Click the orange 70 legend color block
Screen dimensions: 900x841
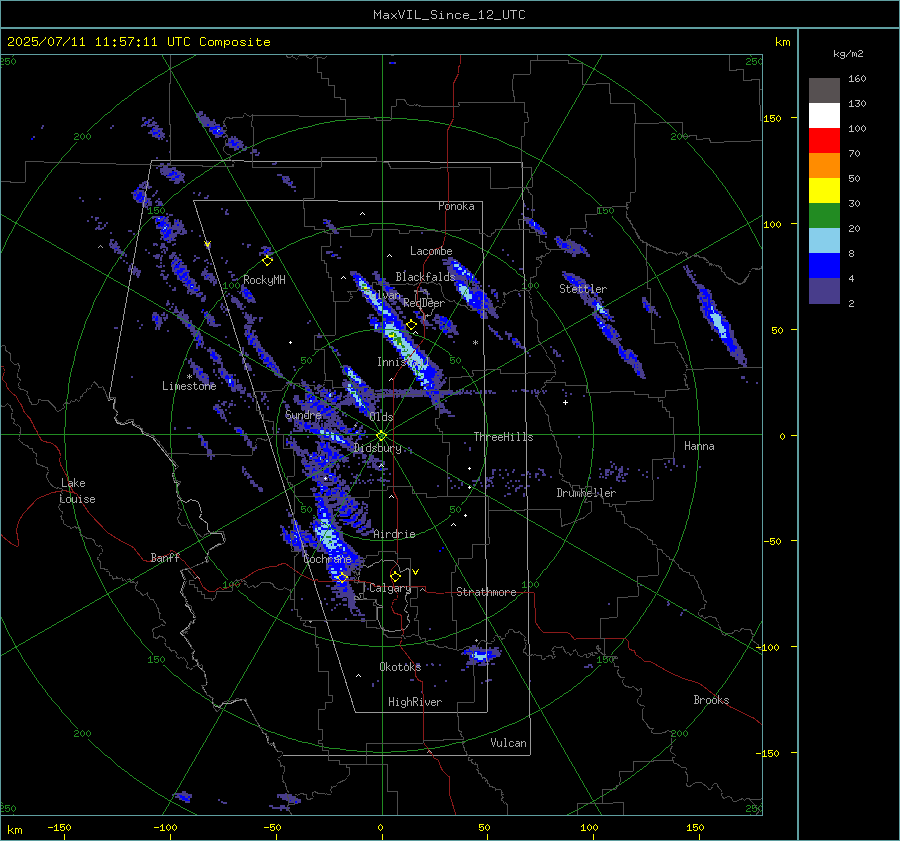[x=824, y=165]
